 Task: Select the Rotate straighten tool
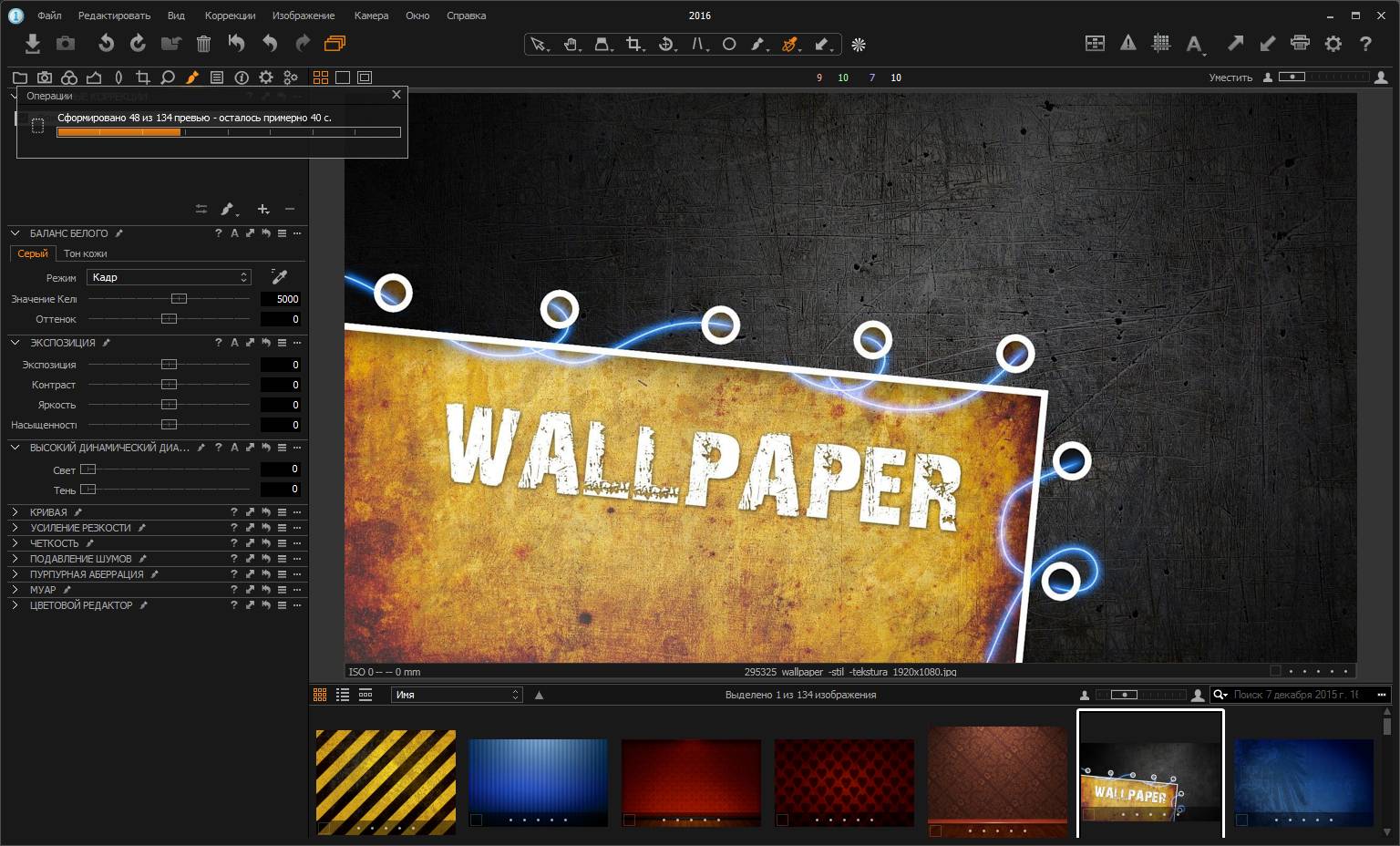point(667,44)
